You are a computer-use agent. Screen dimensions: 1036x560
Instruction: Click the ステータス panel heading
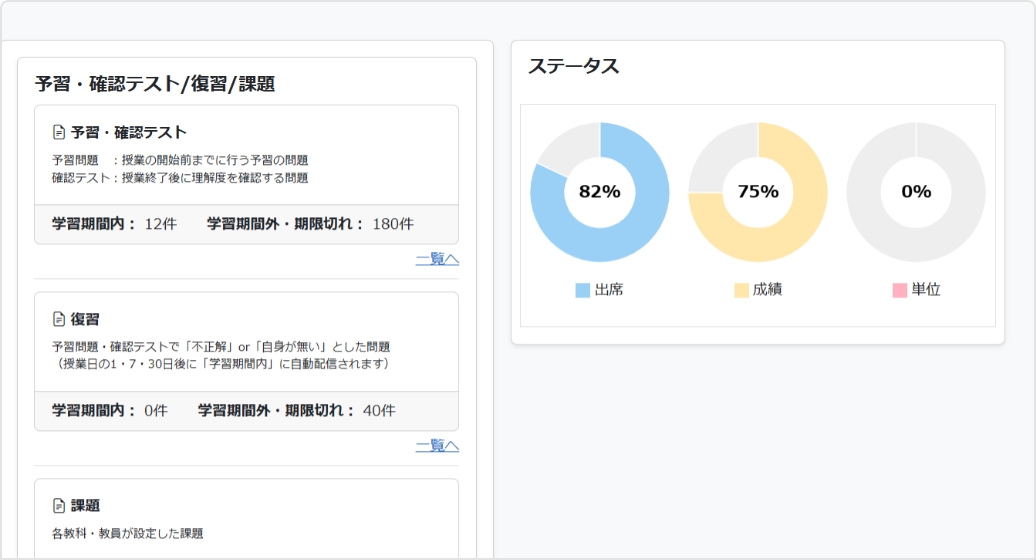[x=573, y=67]
